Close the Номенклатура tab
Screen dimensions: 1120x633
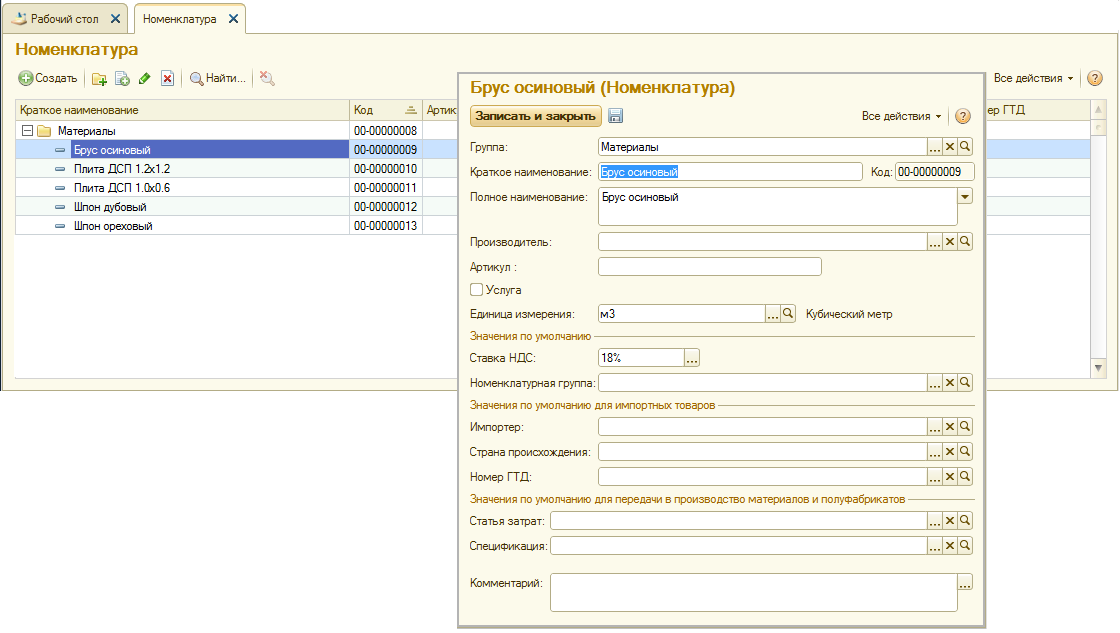(x=234, y=19)
